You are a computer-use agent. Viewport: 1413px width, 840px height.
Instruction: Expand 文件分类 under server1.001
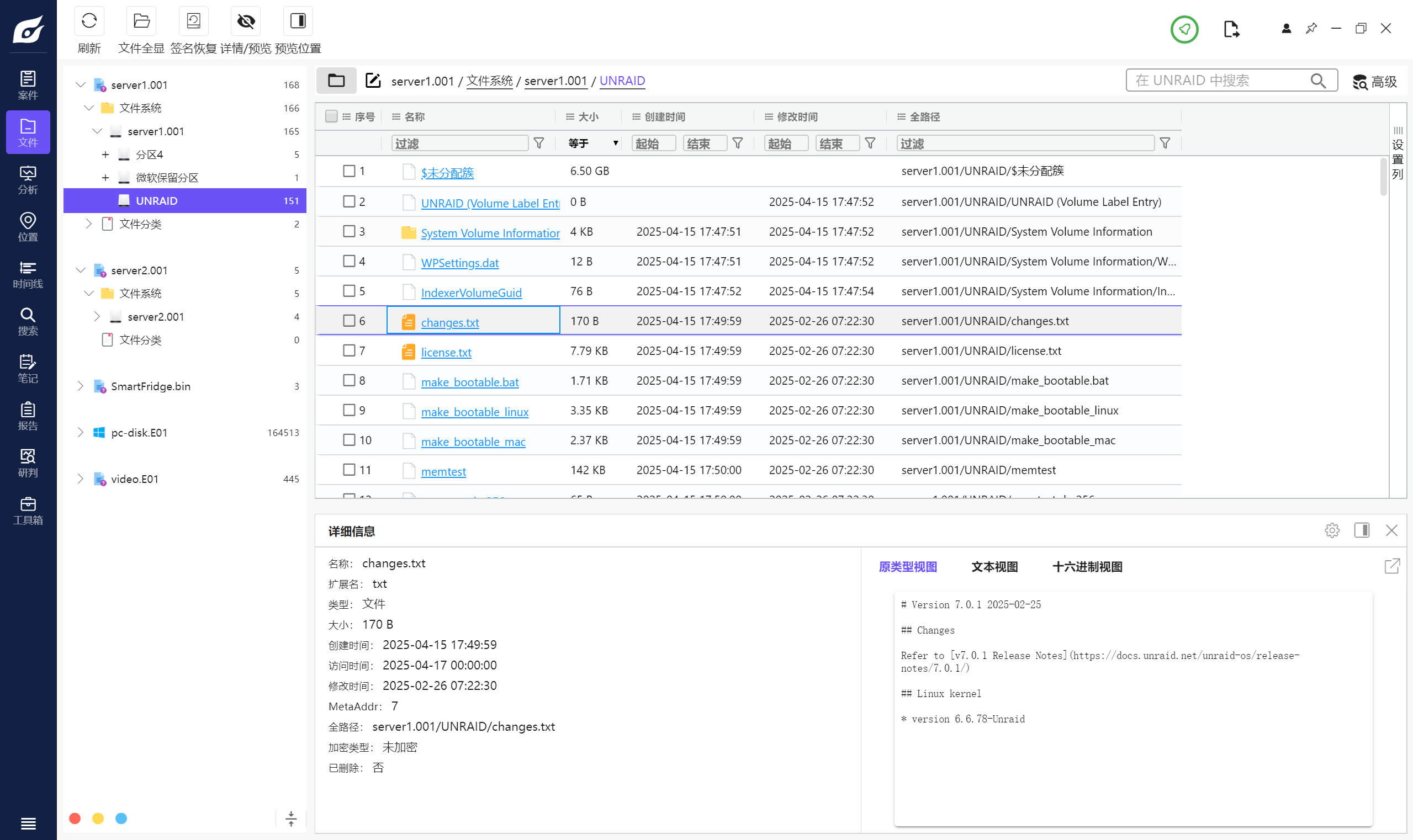89,224
